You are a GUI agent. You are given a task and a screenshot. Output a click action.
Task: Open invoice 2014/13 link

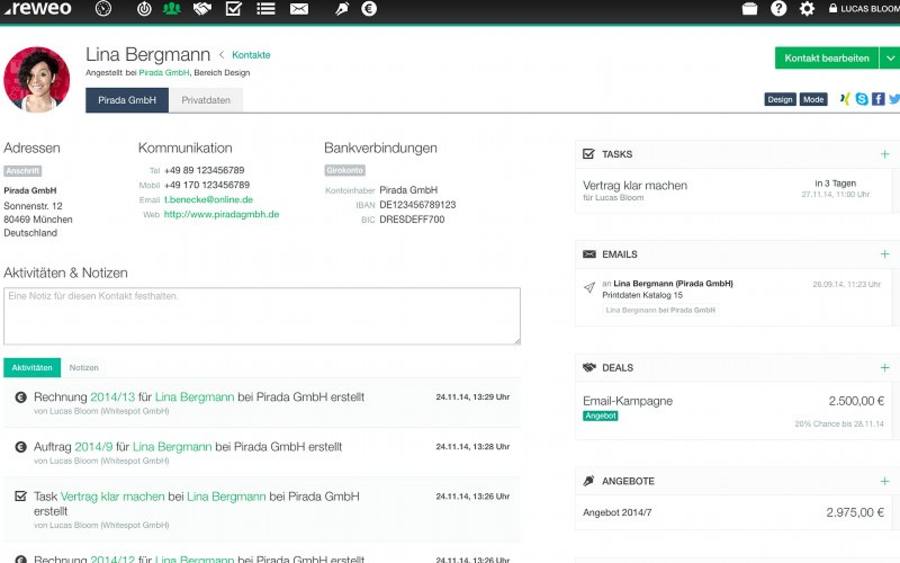(x=112, y=397)
